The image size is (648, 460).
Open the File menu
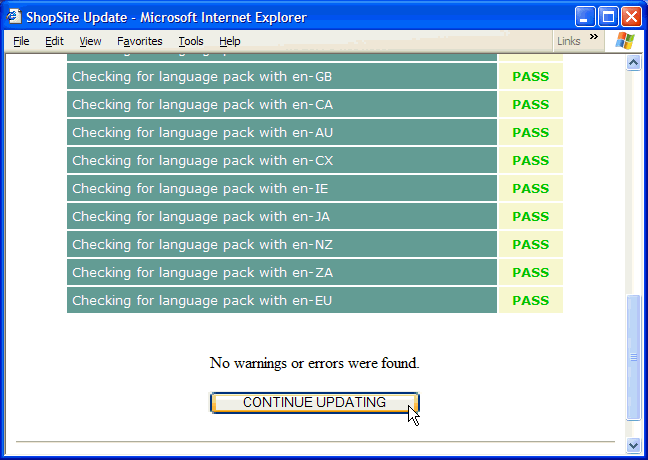(x=21, y=41)
